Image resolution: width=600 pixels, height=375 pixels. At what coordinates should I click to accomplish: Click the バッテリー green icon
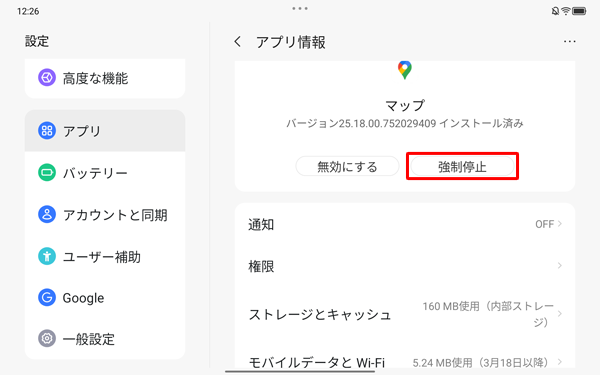tap(47, 172)
